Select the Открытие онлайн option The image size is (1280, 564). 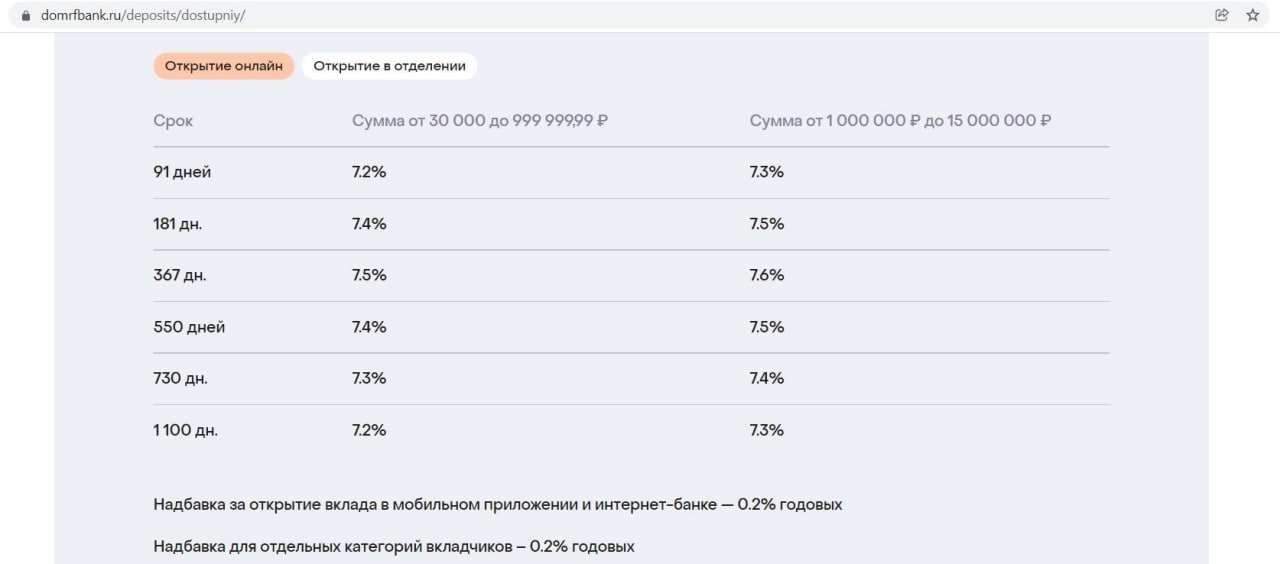[224, 66]
